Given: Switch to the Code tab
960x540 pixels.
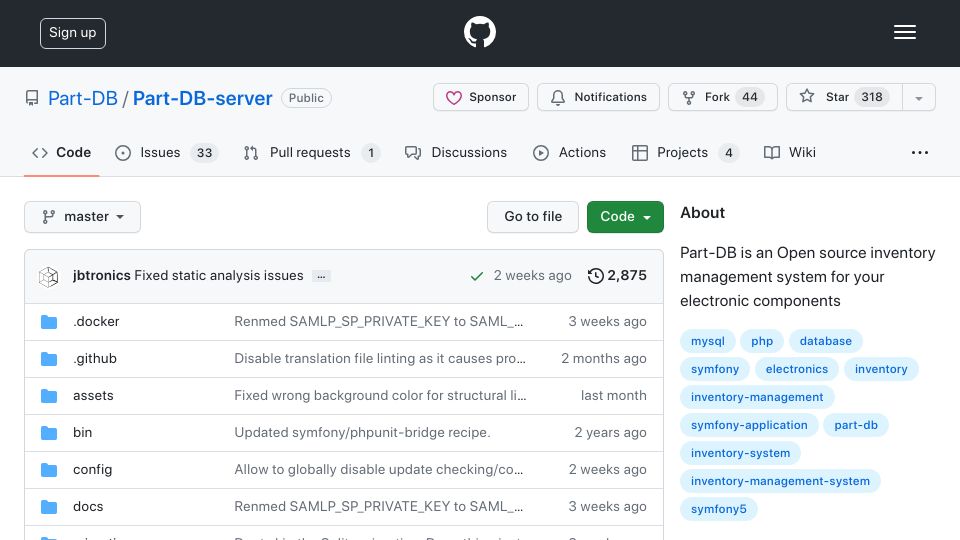Looking at the screenshot, I should point(61,152).
